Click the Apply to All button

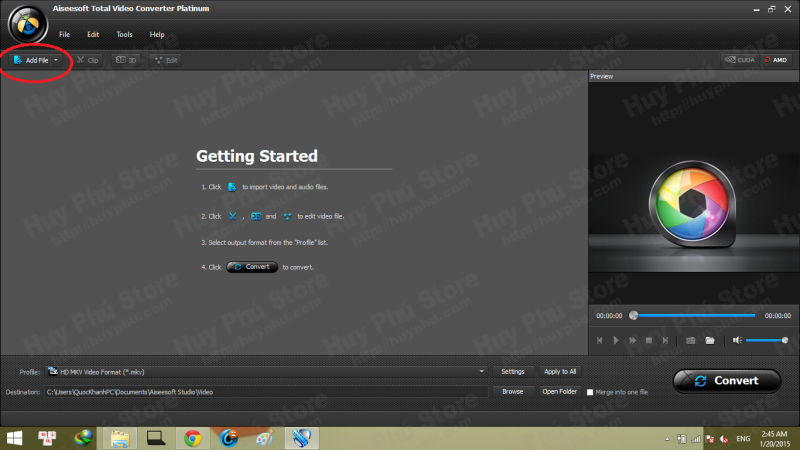(x=560, y=372)
